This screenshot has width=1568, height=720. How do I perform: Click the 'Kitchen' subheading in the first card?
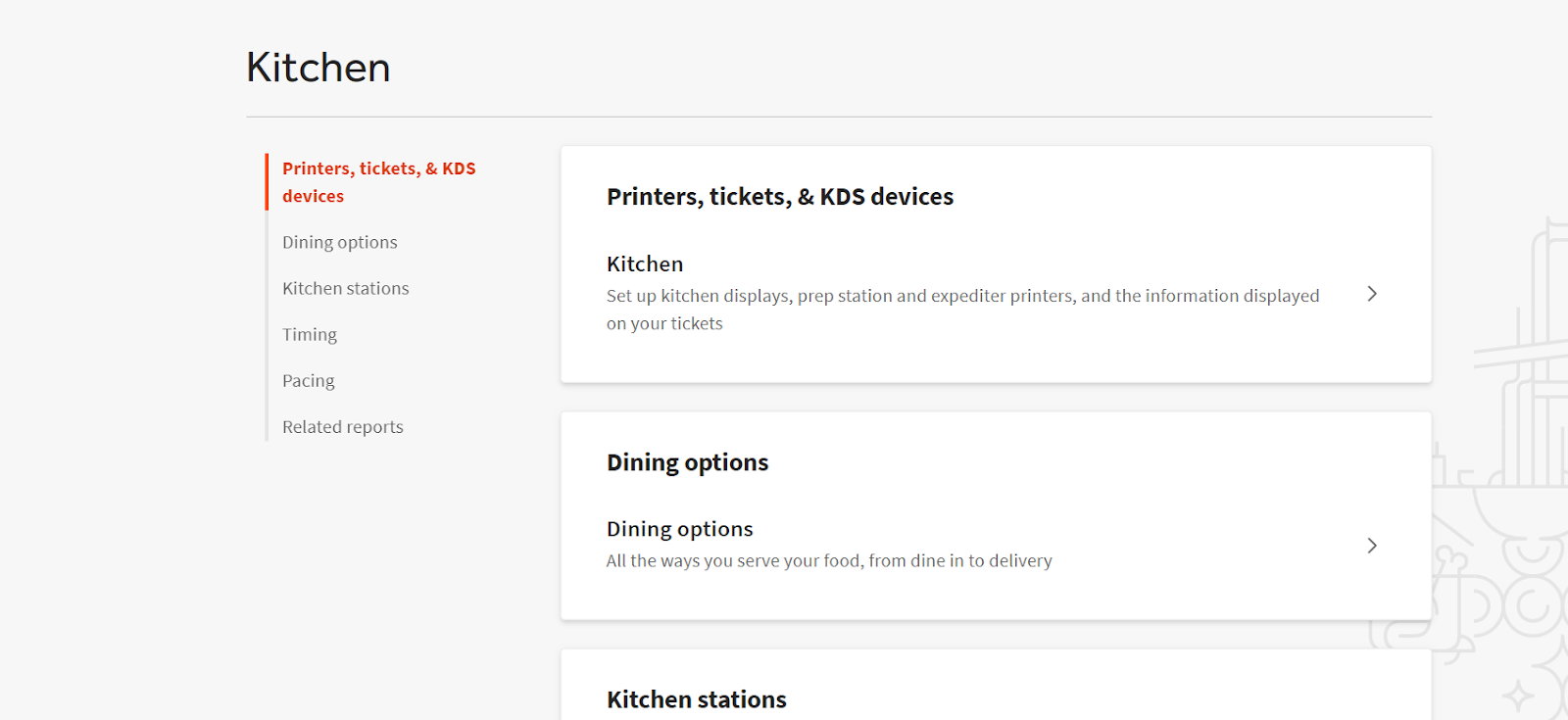[644, 263]
